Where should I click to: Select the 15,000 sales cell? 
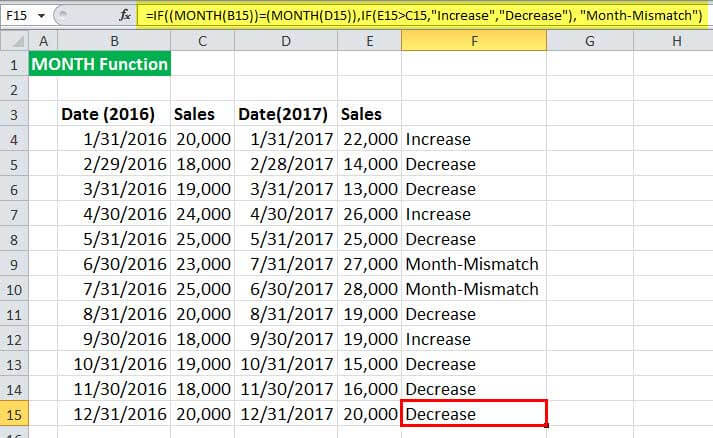point(370,364)
